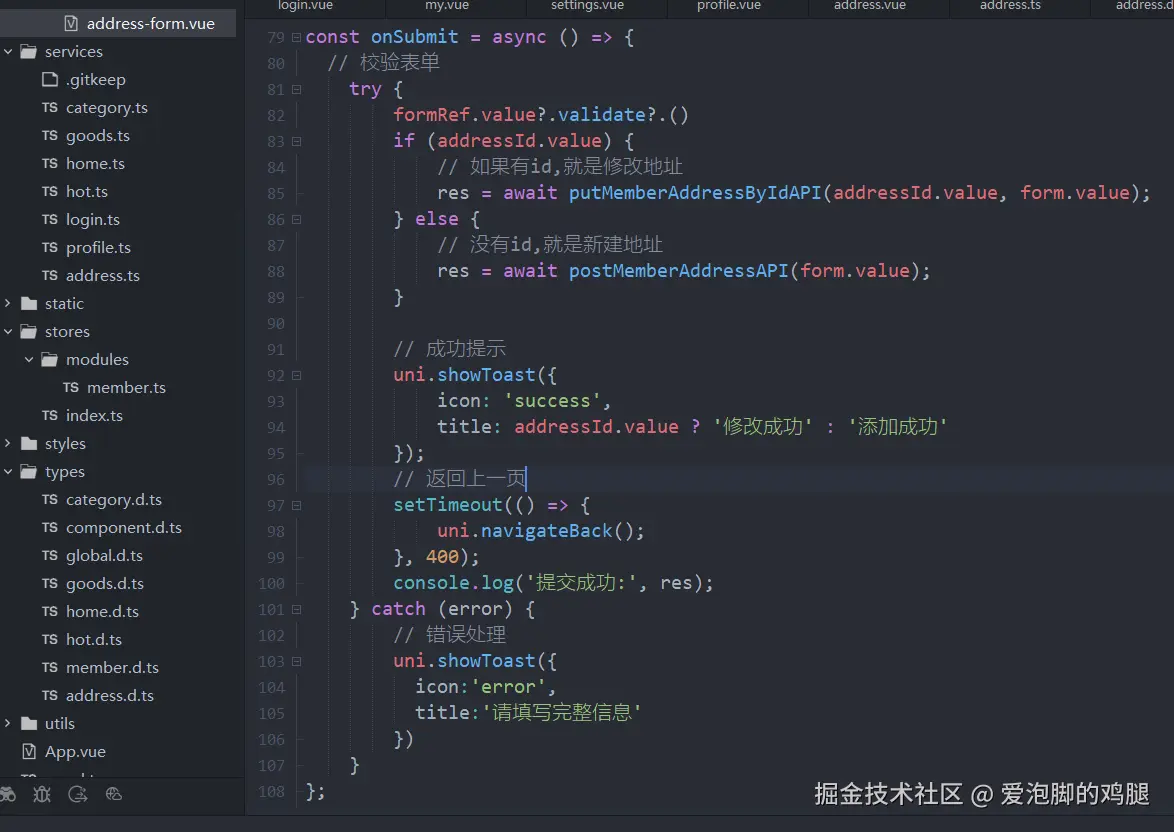The width and height of the screenshot is (1174, 832).
Task: Click the globe cloud icon in bottom bar
Action: point(114,795)
